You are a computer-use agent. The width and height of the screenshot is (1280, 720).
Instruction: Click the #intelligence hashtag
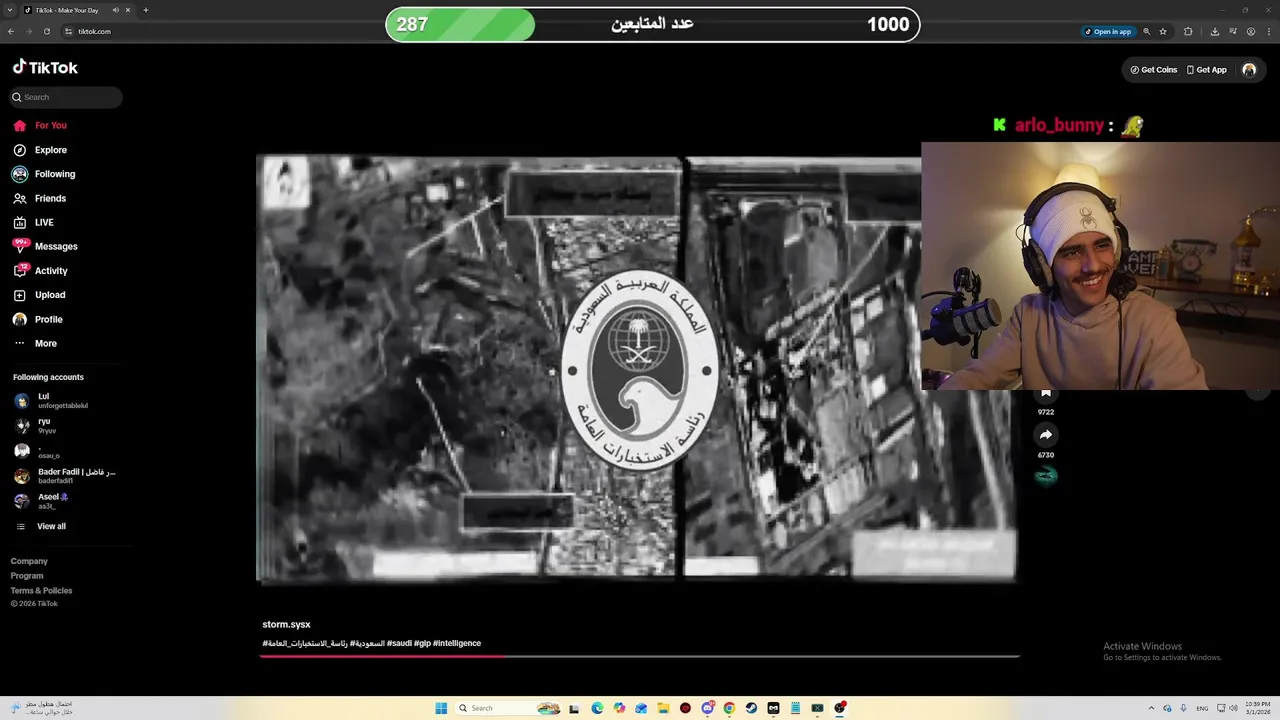[457, 643]
